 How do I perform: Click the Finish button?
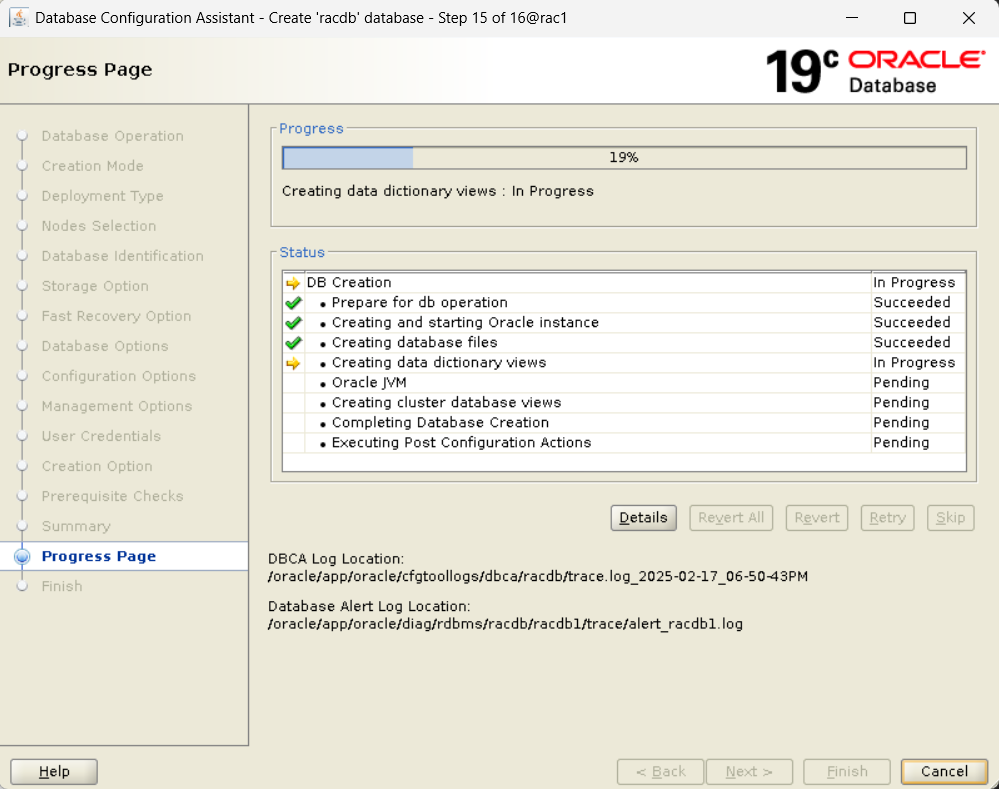tap(847, 772)
